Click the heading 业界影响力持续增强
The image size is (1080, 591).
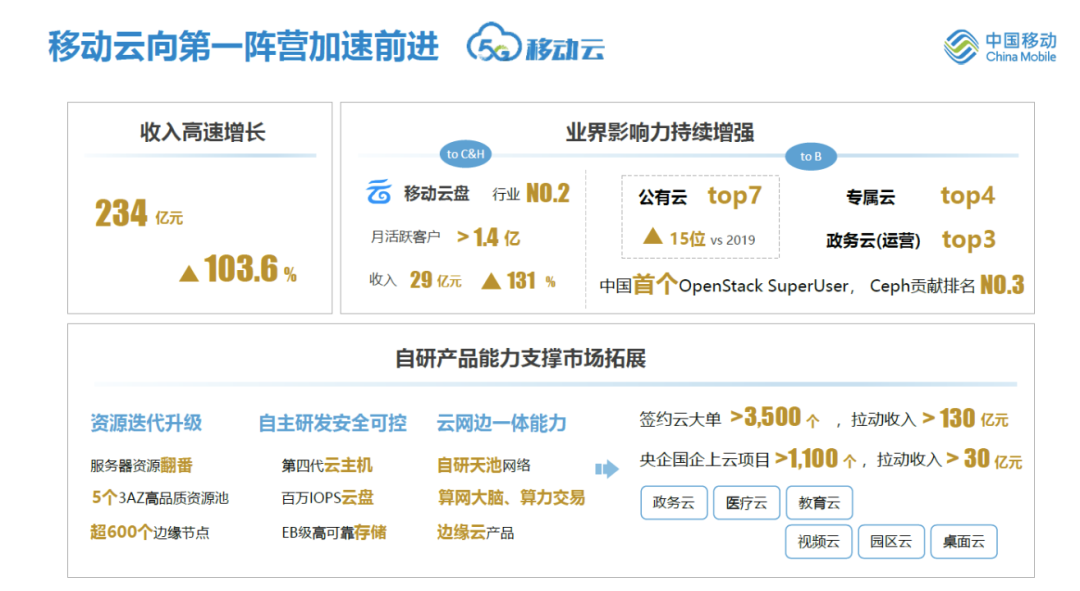[660, 132]
